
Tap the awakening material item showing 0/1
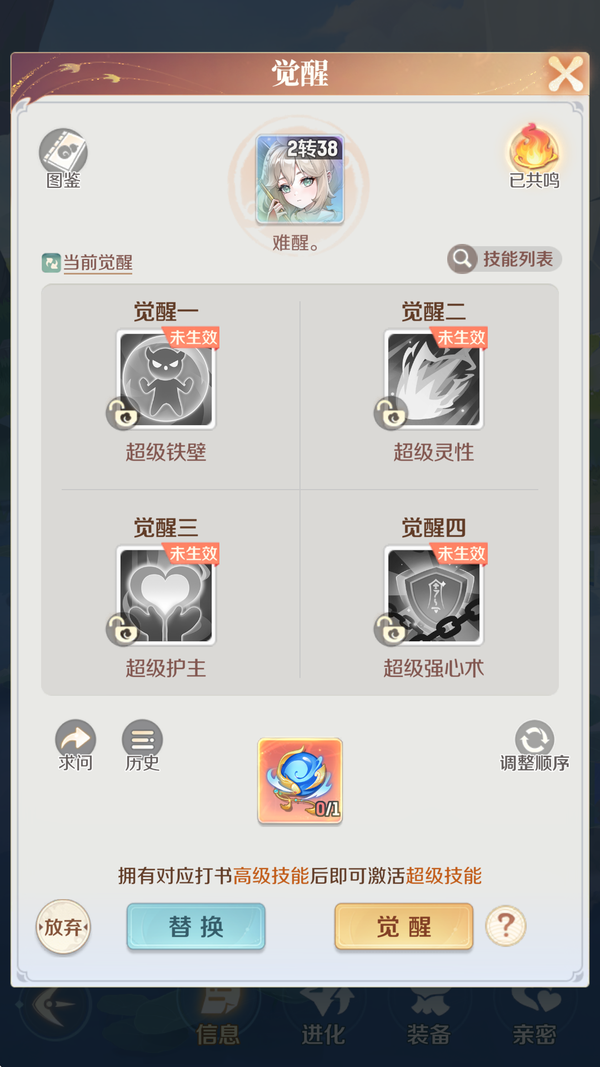click(300, 781)
